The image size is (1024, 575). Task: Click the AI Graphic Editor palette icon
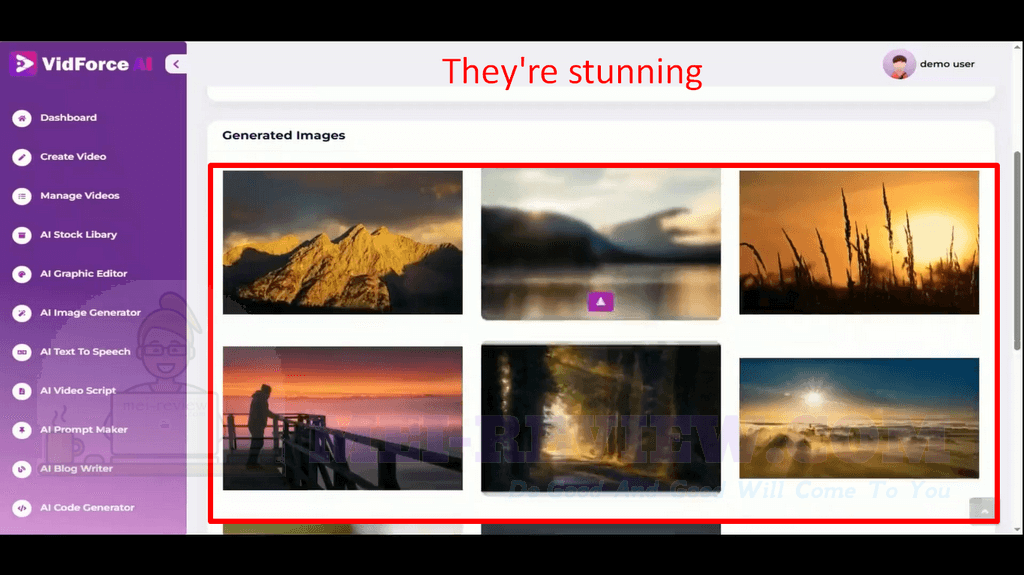22,274
